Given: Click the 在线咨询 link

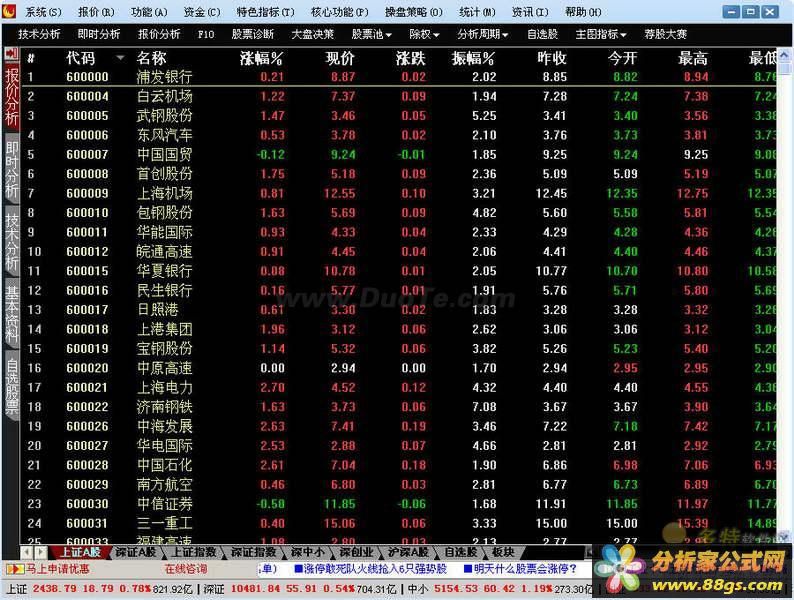Looking at the screenshot, I should click(186, 569).
